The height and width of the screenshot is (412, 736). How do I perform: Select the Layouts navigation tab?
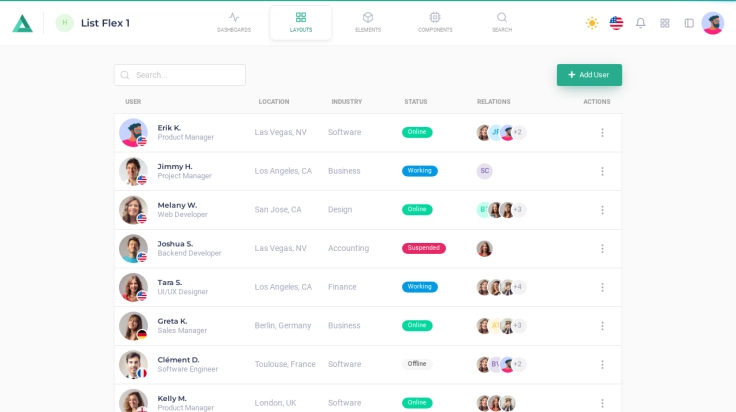[x=301, y=22]
